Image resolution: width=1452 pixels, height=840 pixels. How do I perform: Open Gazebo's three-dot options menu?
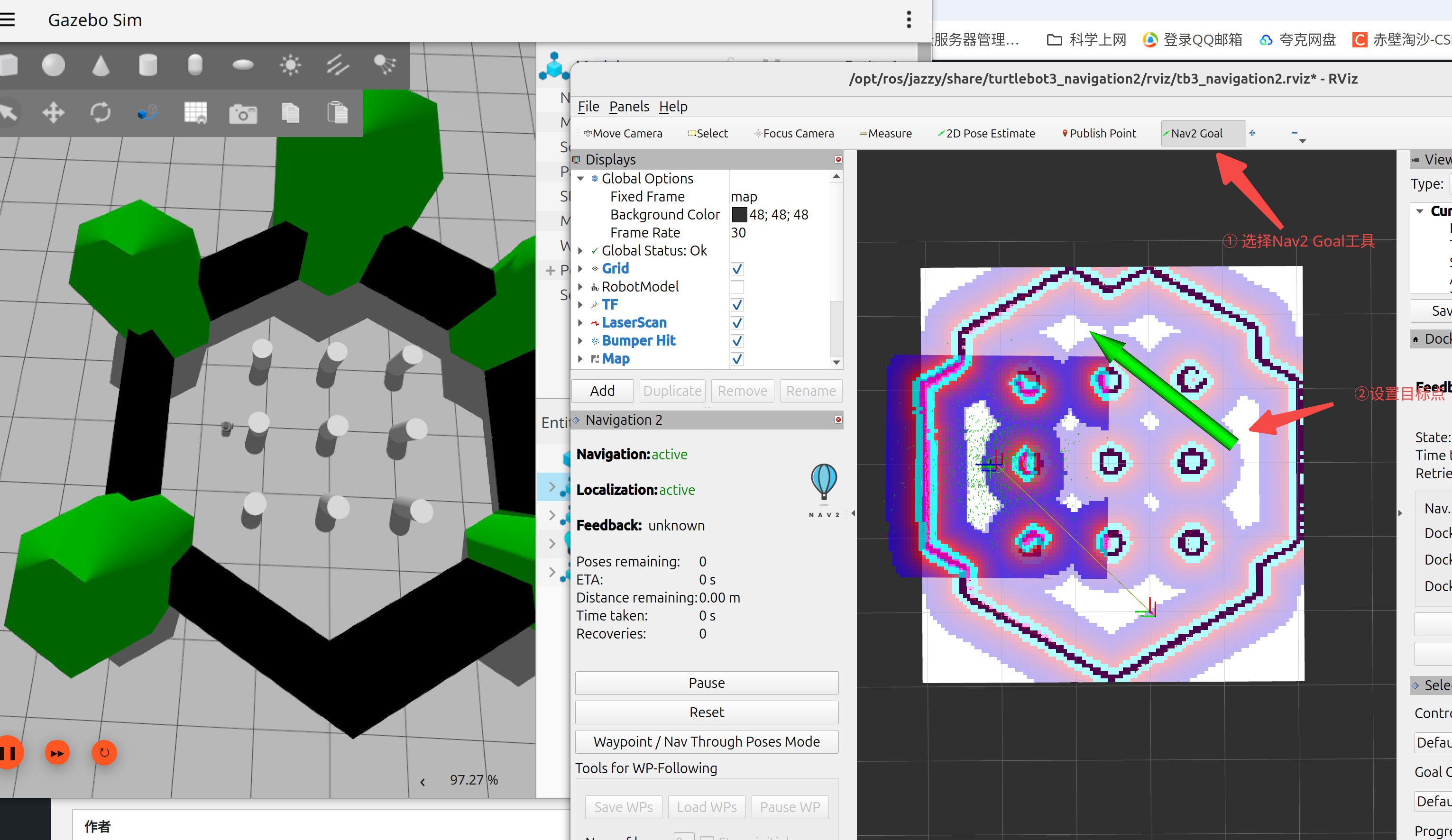[x=909, y=19]
